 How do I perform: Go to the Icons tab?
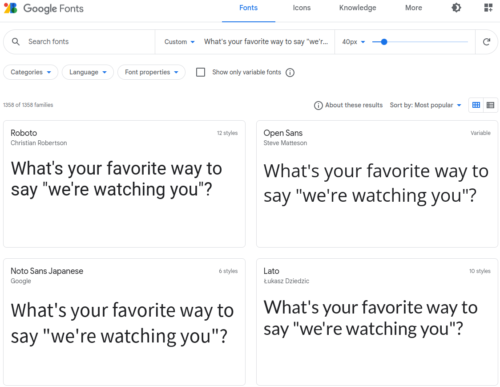[302, 8]
